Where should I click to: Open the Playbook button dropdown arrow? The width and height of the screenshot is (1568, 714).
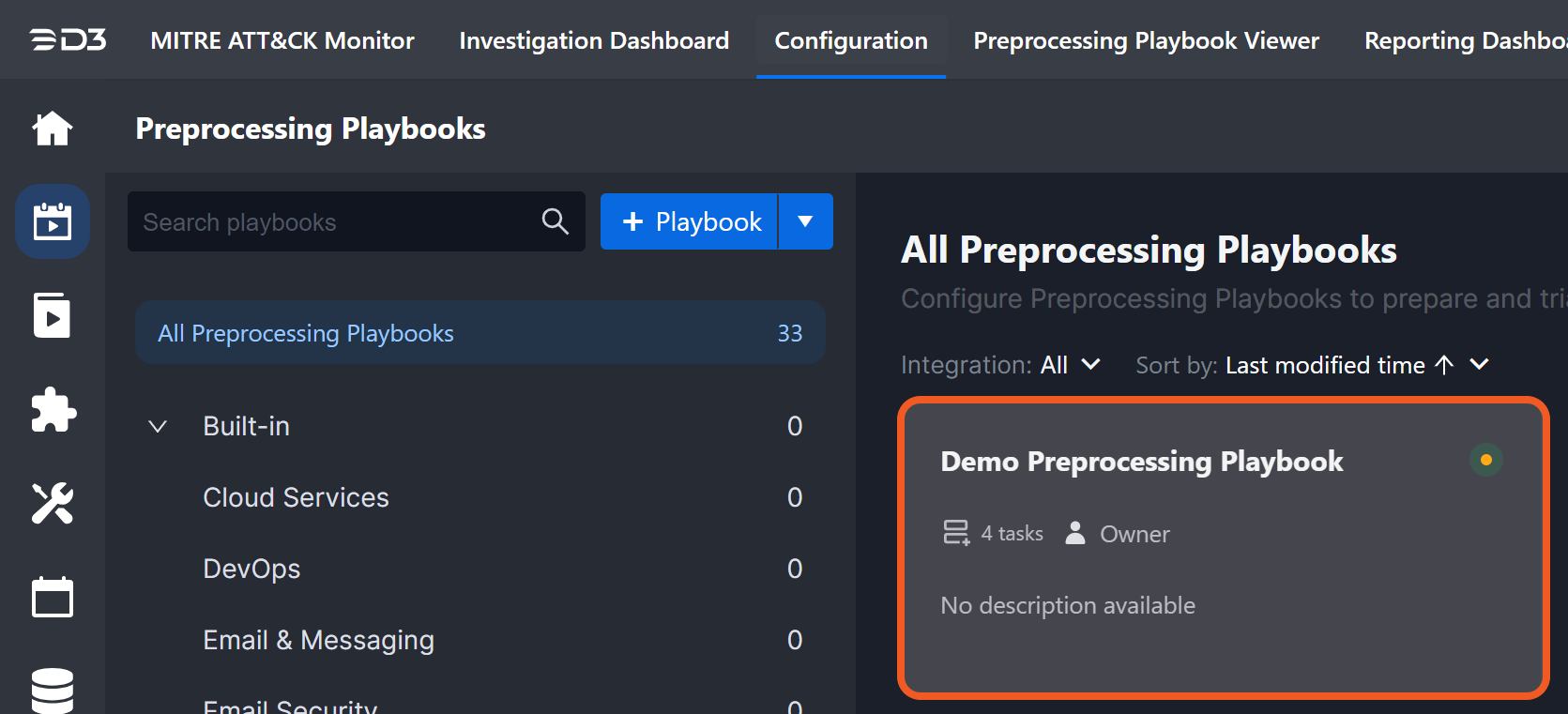(x=805, y=221)
